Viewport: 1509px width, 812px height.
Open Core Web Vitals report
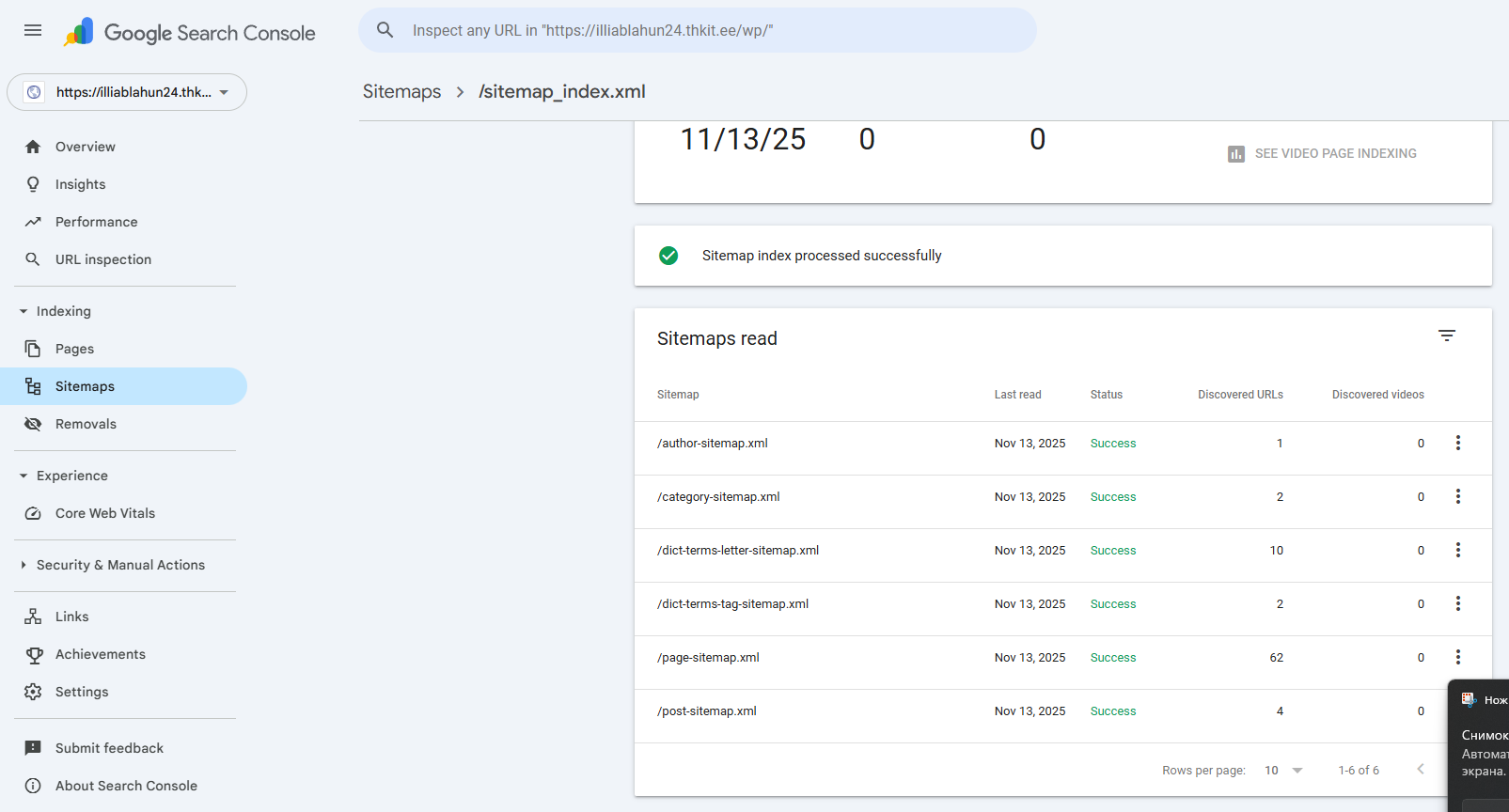click(x=104, y=513)
